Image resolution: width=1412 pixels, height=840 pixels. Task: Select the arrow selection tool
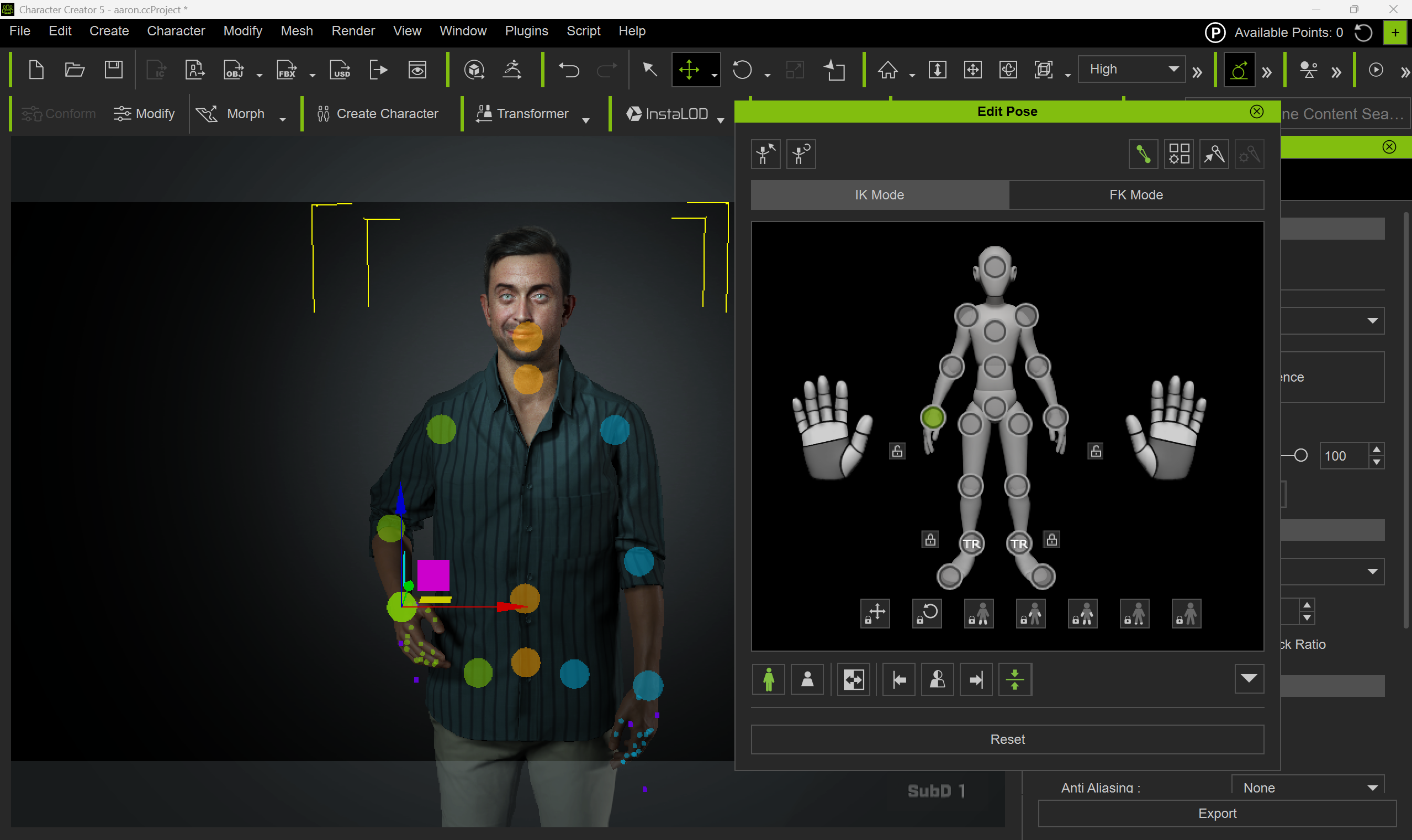(x=650, y=70)
